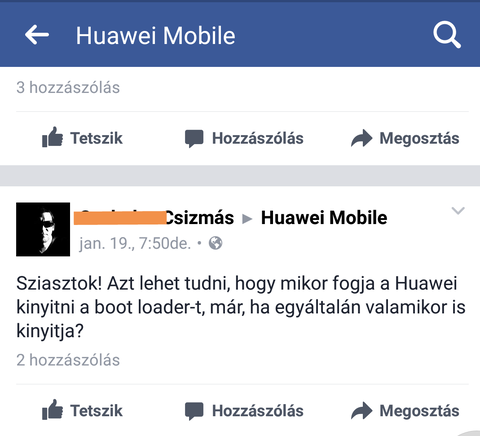The width and height of the screenshot is (480, 436).
Task: Like the upper post with Tetszik thumbs-up
Action: pos(52,137)
